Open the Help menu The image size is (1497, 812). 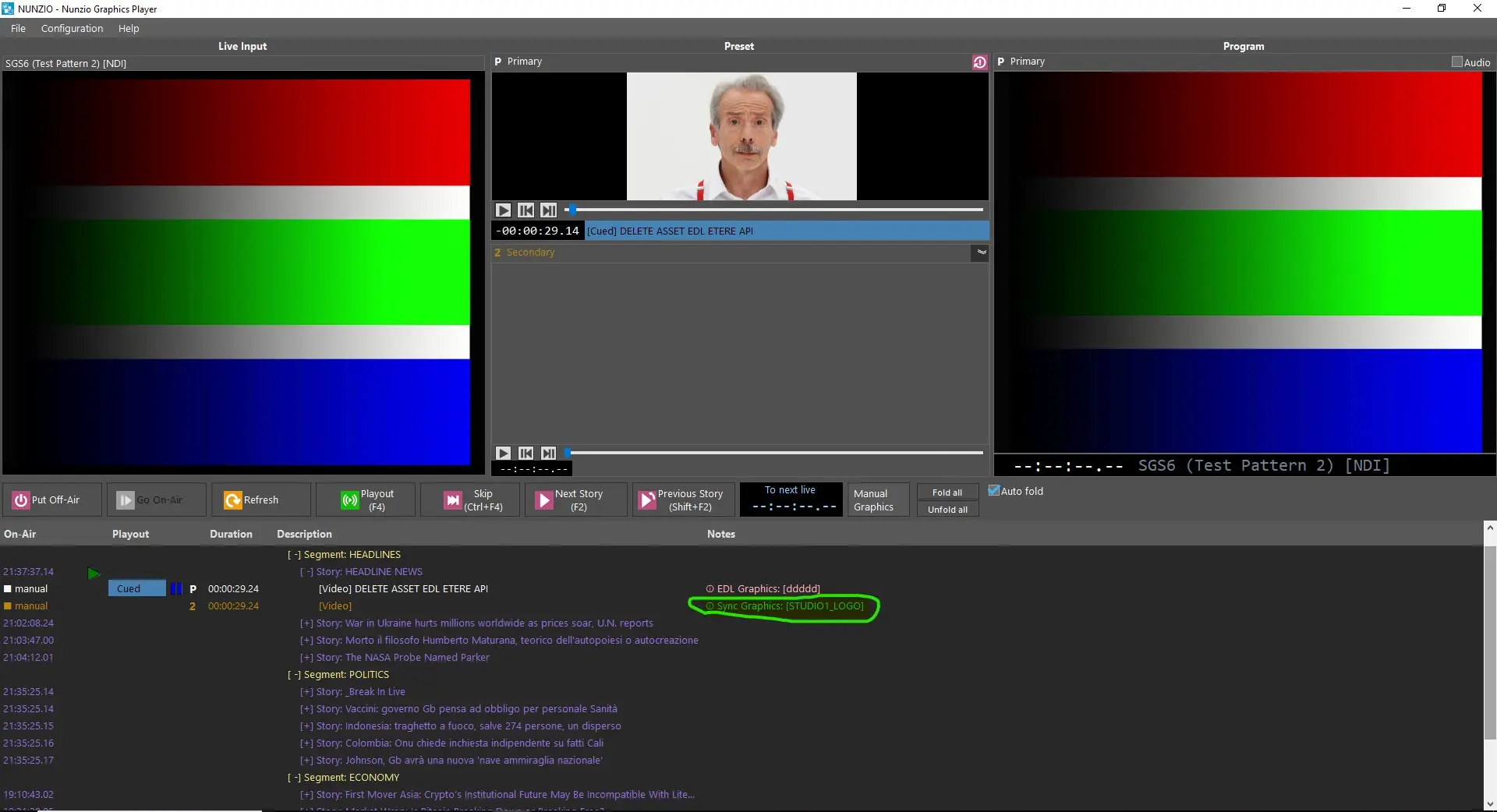click(x=129, y=29)
